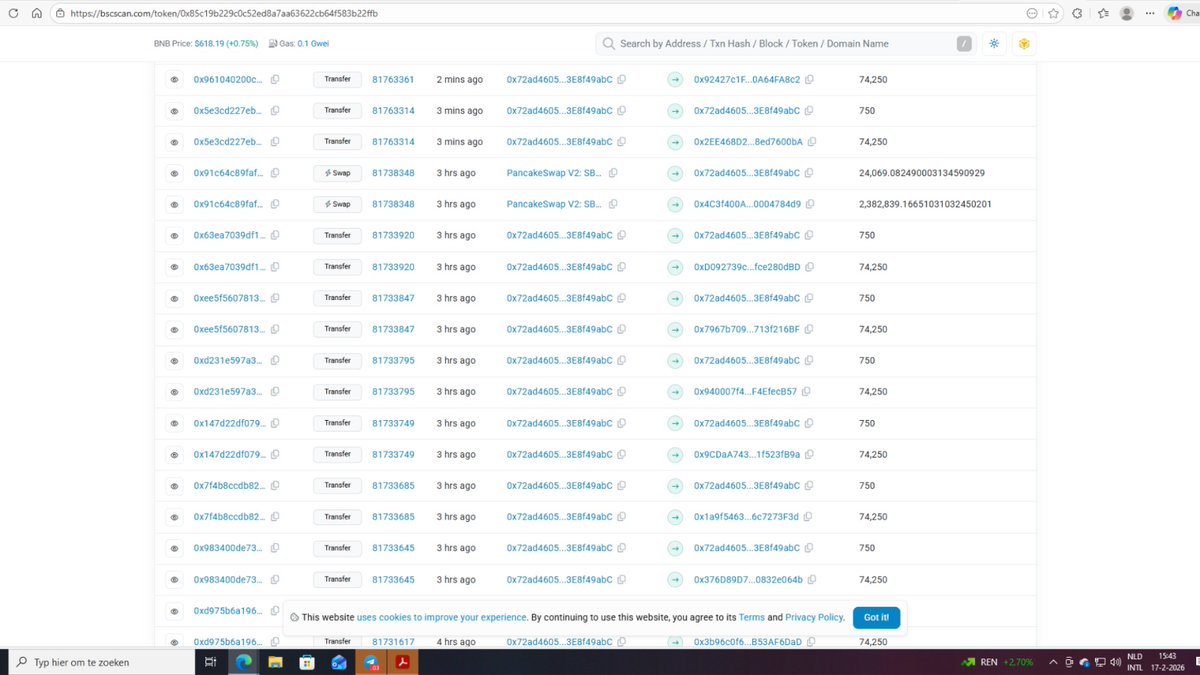Copy recipient address 0x3b96c0f6...B53AF6DaD
1200x675 pixels.
(x=811, y=642)
